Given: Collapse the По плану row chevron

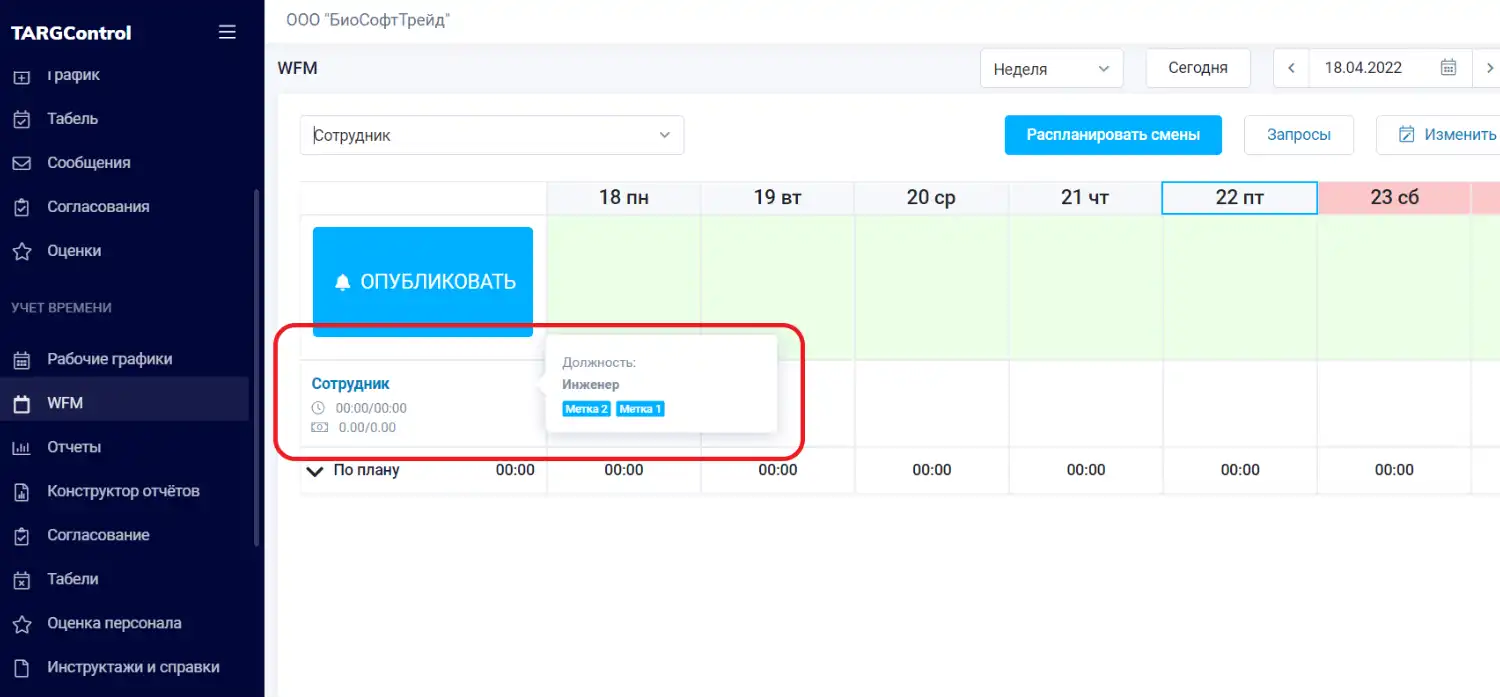Looking at the screenshot, I should [x=317, y=471].
